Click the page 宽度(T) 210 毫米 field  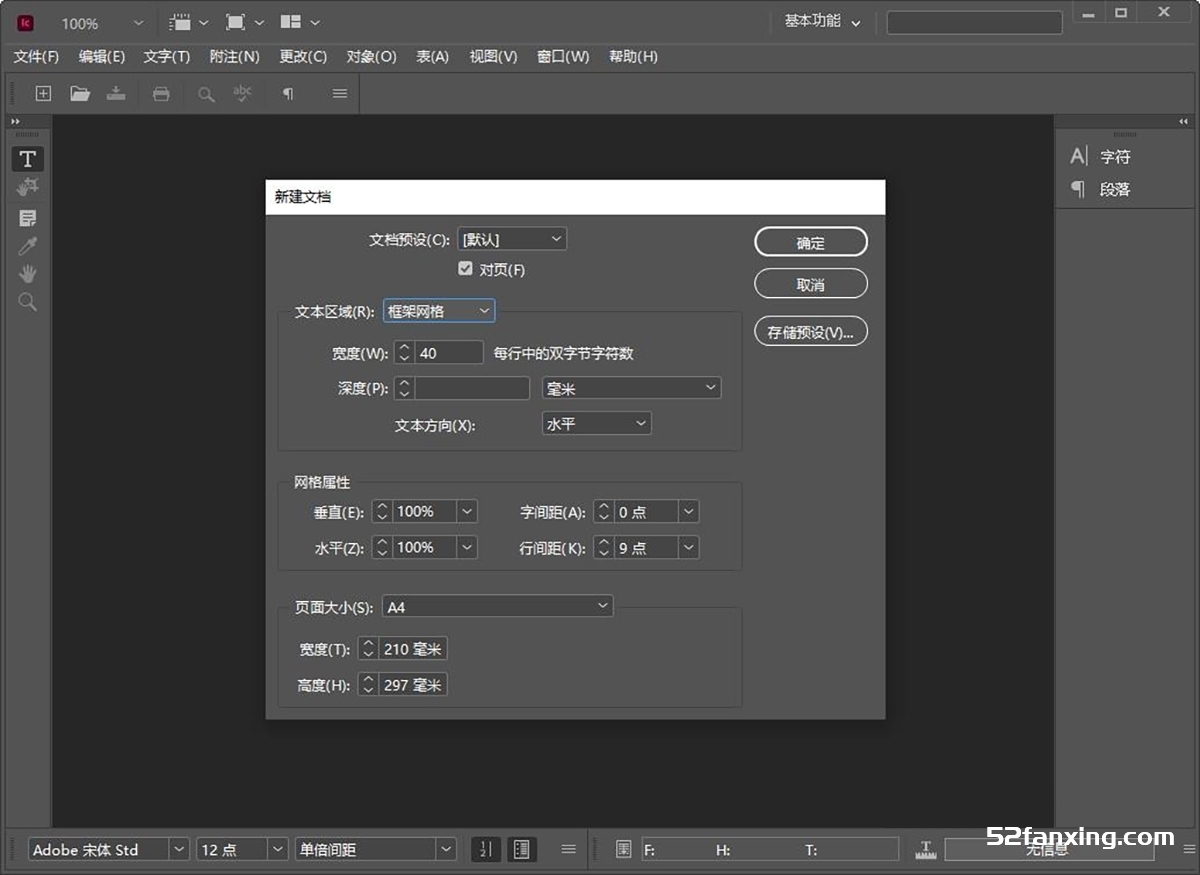pos(413,649)
